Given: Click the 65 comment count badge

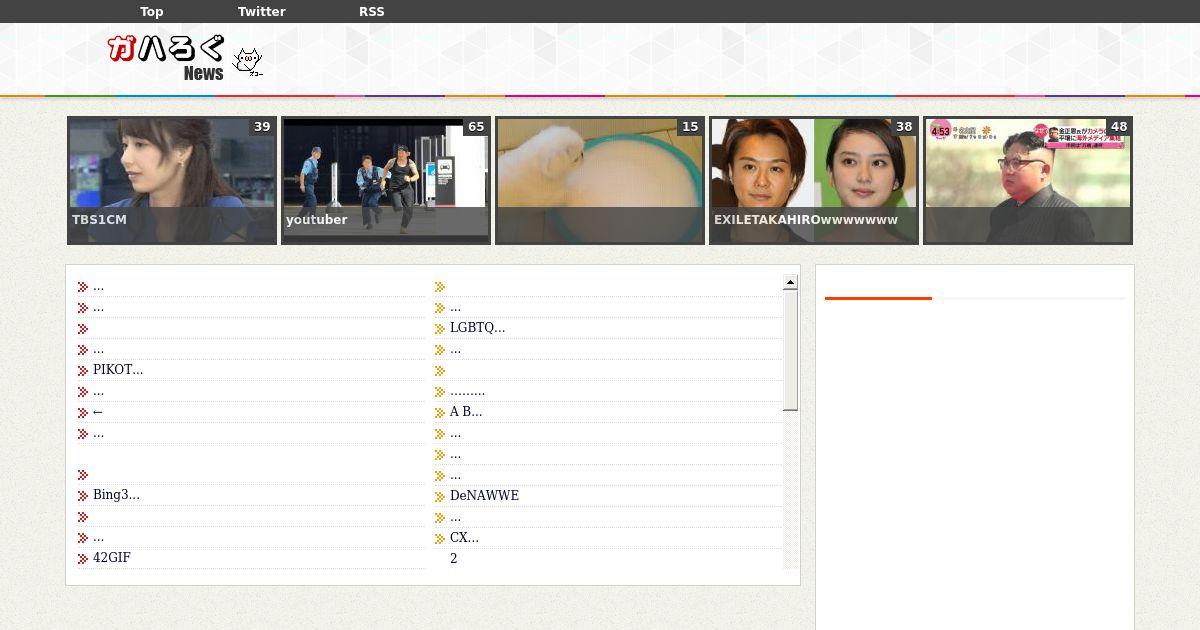Looking at the screenshot, I should (476, 127).
